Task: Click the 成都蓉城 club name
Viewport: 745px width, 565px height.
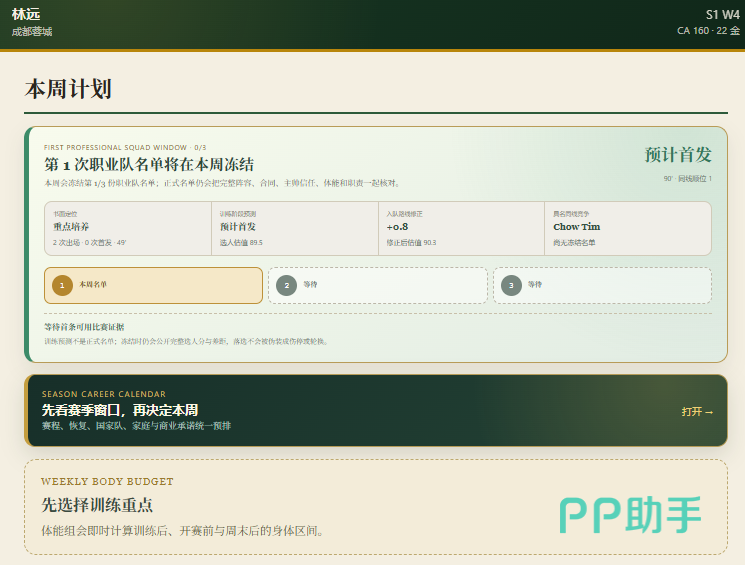Action: (x=32, y=32)
